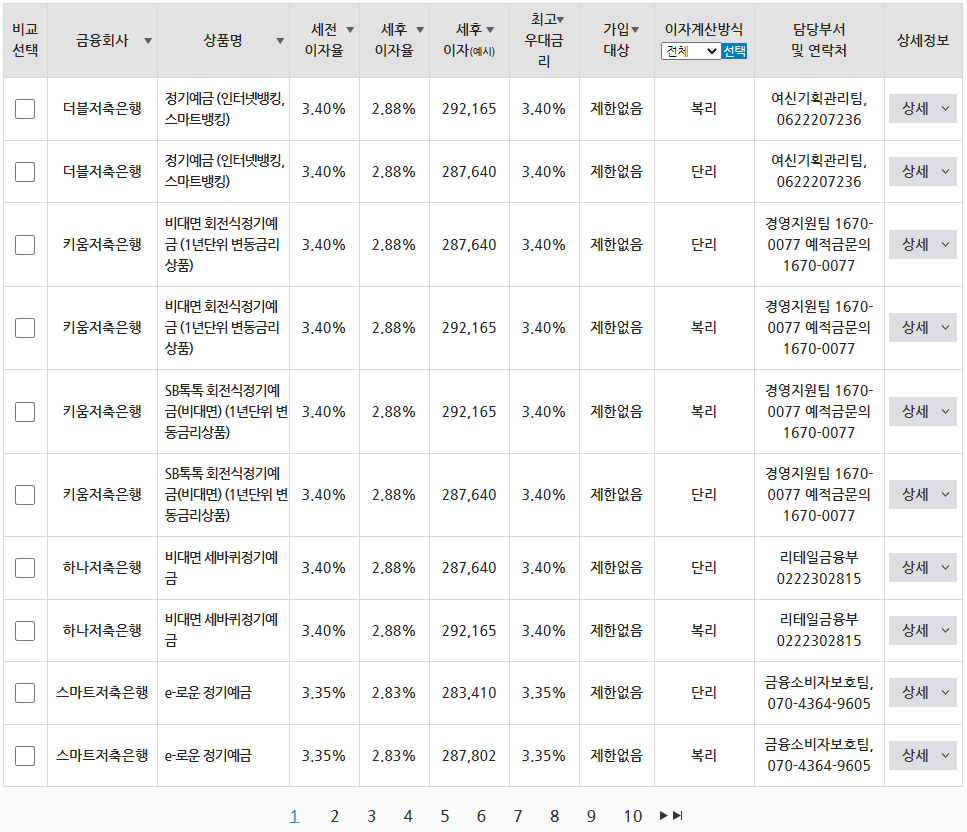Click 비대면 세바퀴정기예금 in 하나 복리 row
The height and width of the screenshot is (832, 967).
coord(221,630)
